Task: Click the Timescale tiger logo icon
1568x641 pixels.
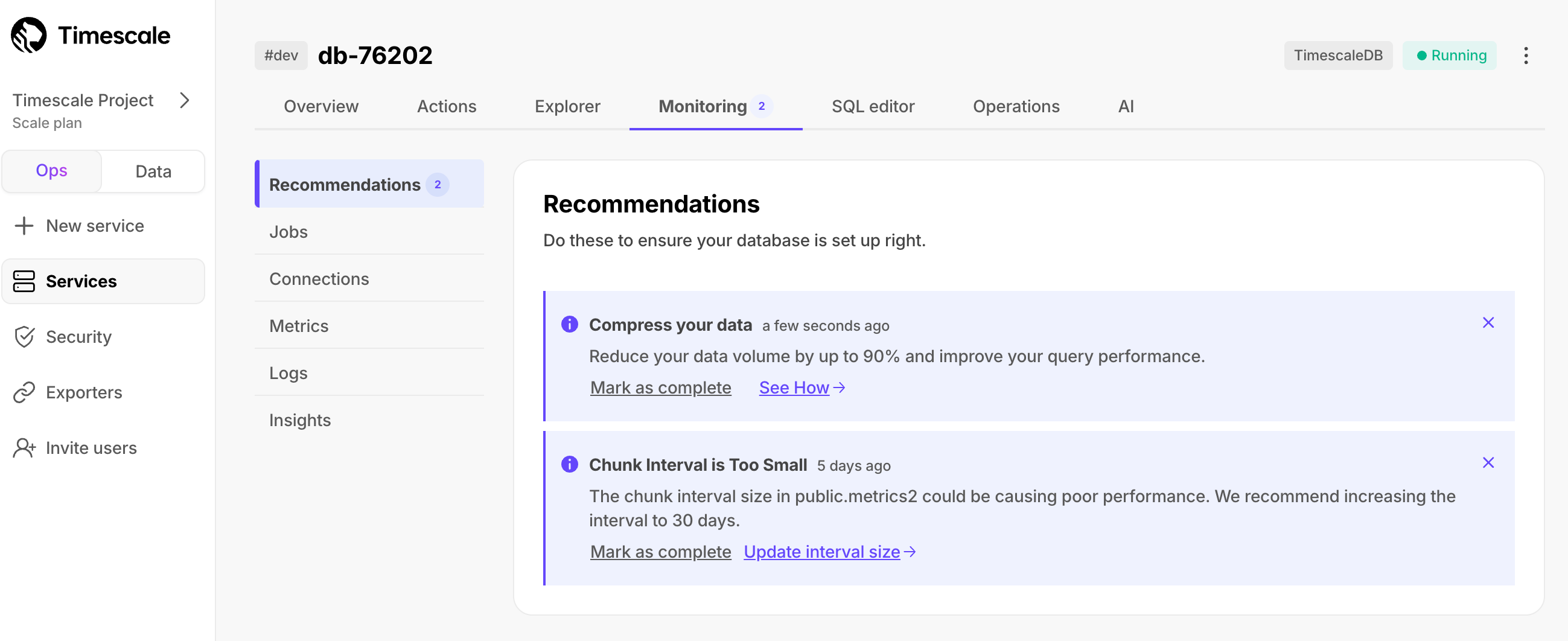Action: [28, 35]
